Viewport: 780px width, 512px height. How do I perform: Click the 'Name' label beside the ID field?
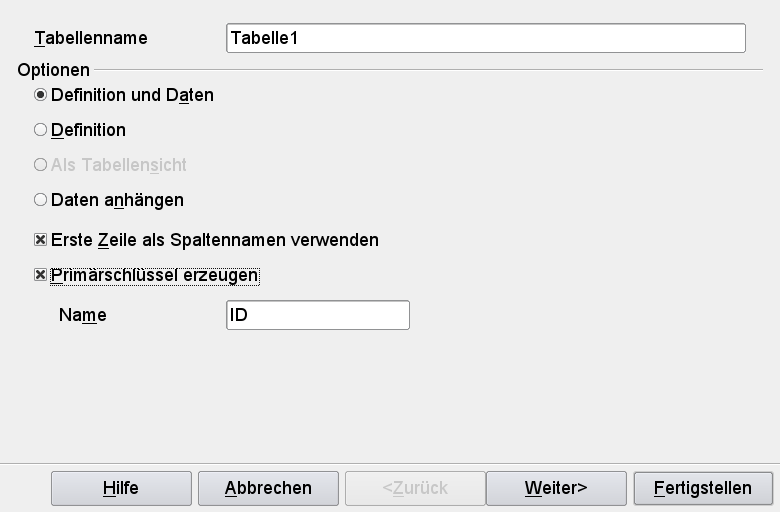[x=82, y=315]
